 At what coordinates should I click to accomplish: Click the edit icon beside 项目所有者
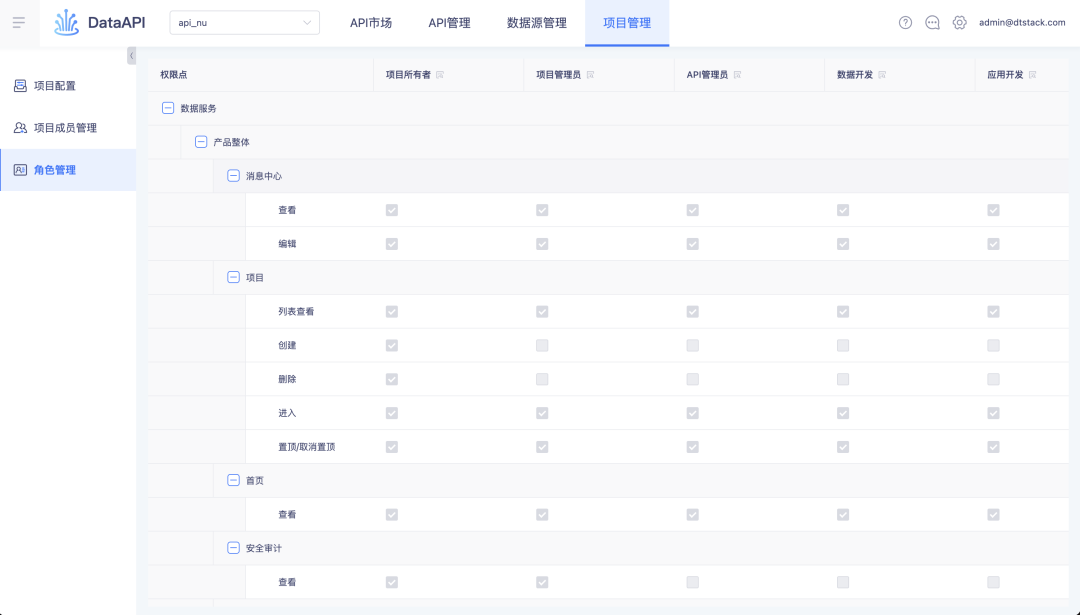point(440,75)
